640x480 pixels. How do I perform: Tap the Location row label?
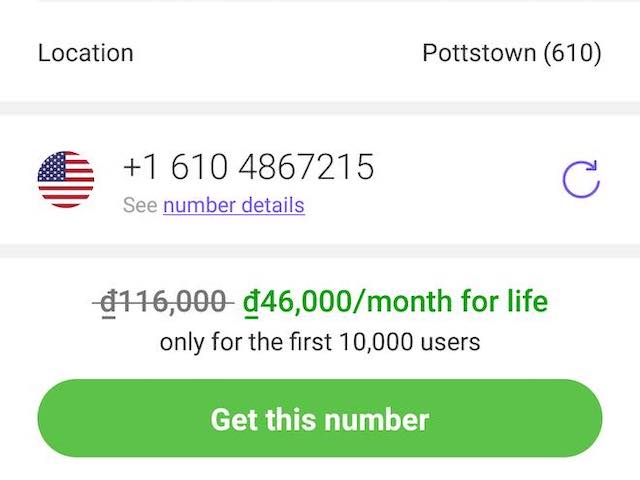(85, 53)
